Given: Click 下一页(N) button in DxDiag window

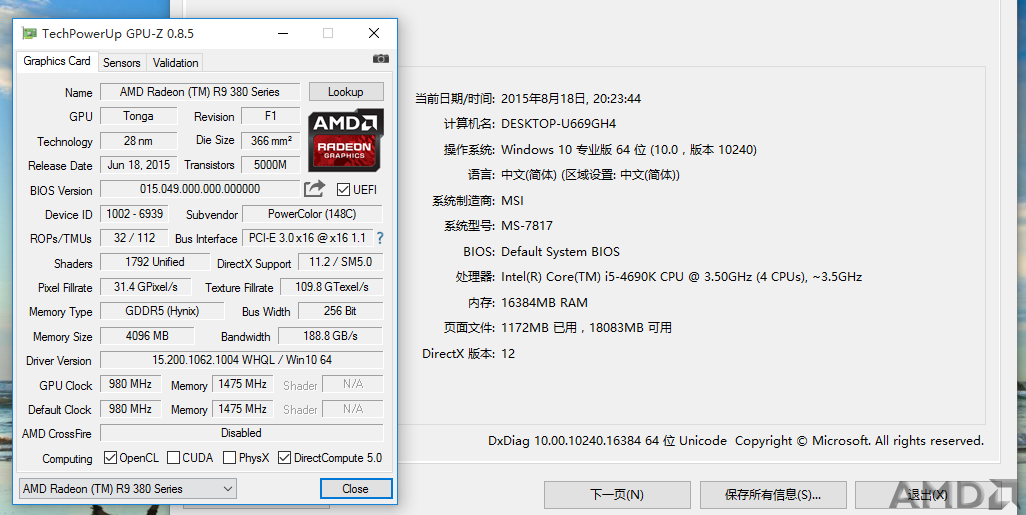Looking at the screenshot, I should (x=617, y=495).
